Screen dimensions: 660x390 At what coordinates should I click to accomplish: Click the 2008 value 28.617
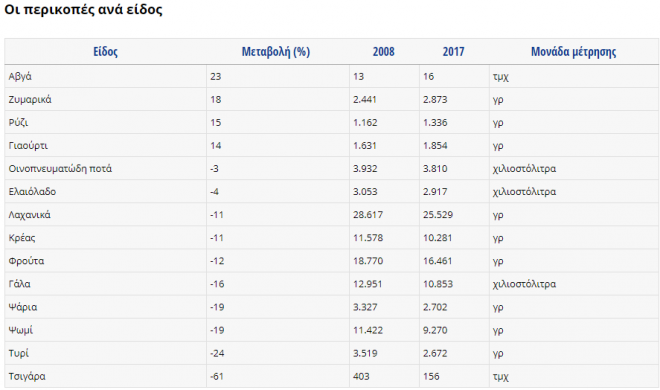[x=368, y=215]
